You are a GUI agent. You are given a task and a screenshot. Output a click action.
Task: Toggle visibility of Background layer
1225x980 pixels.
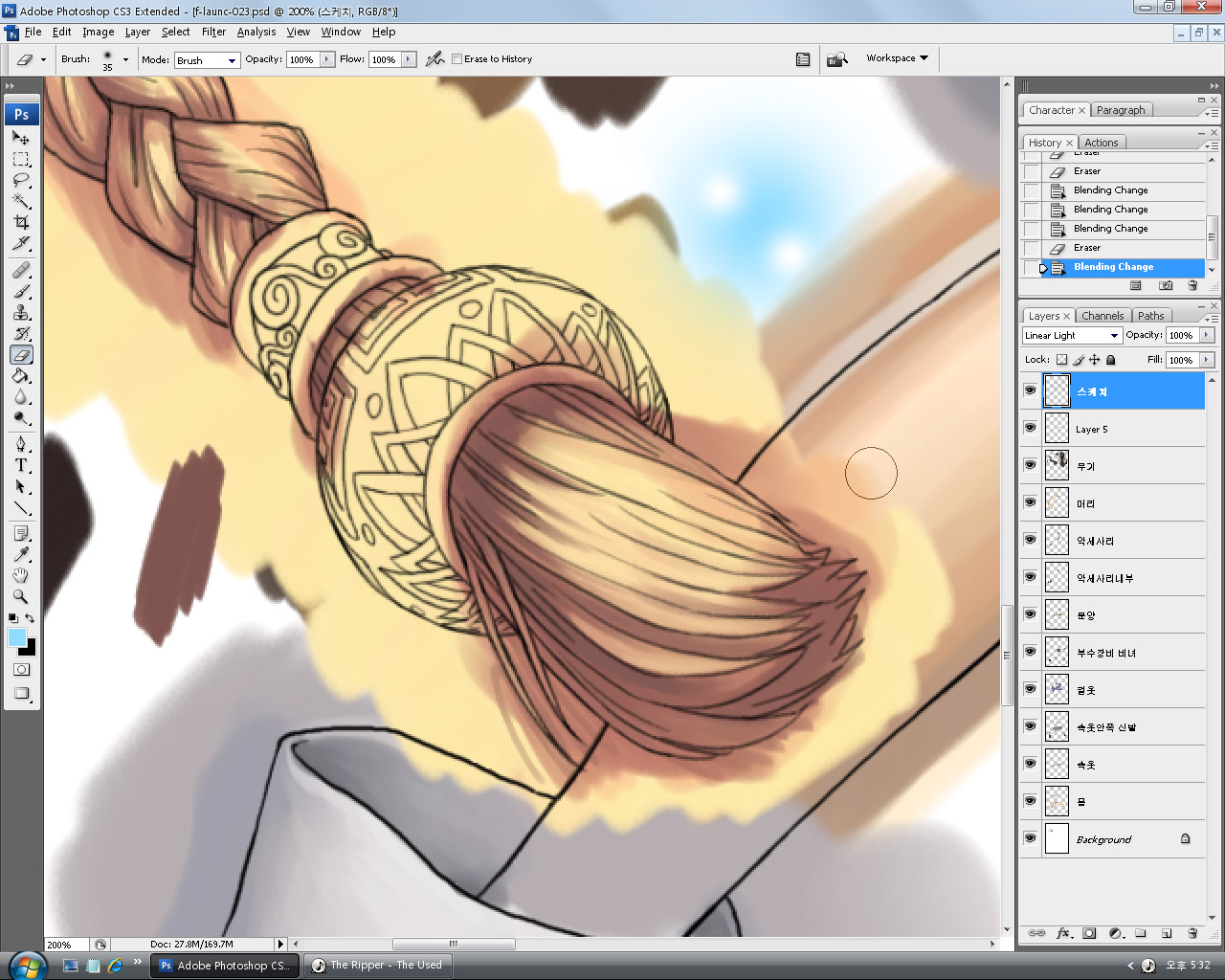click(x=1030, y=838)
